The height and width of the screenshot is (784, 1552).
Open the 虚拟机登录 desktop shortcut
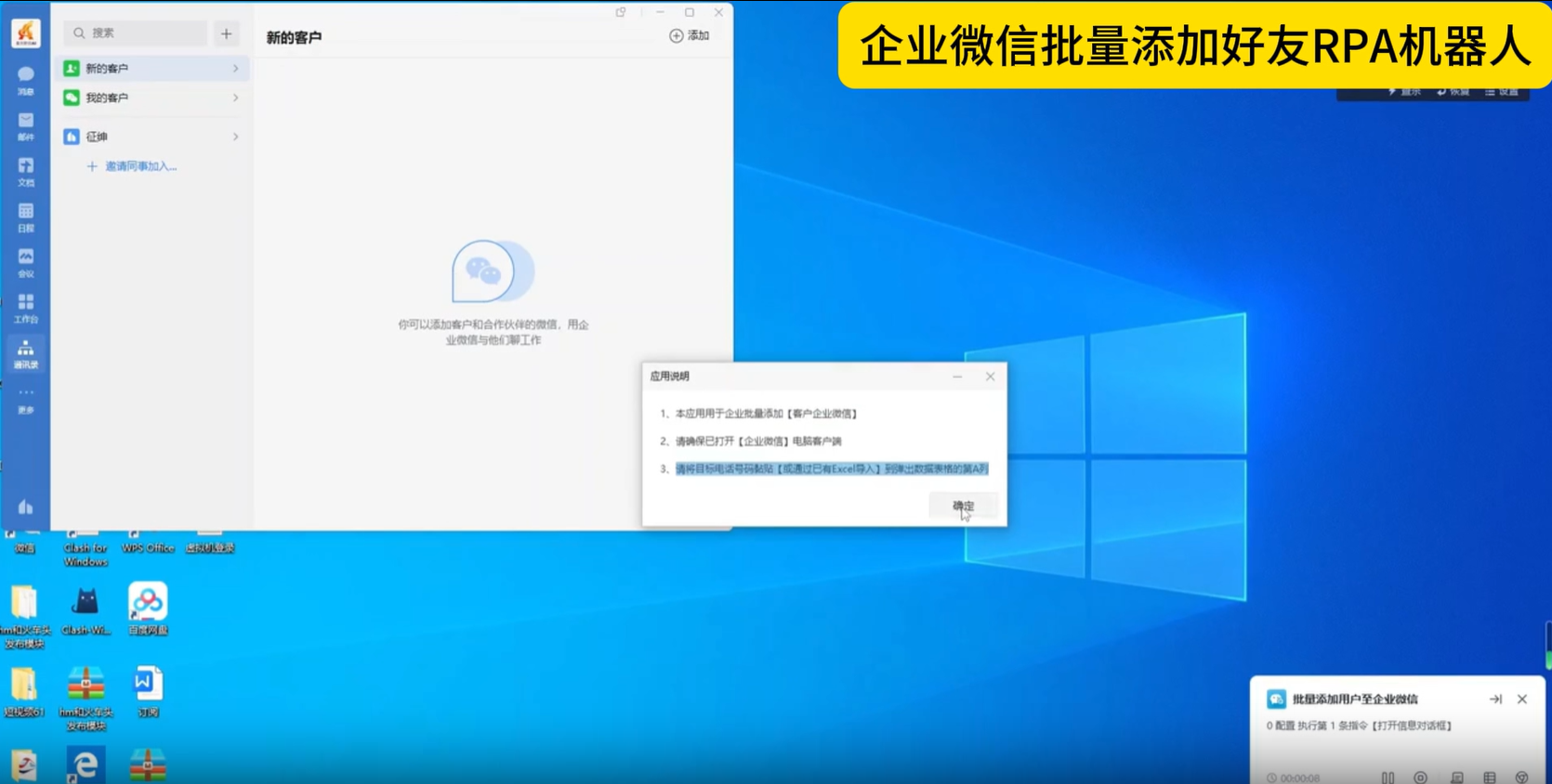[209, 542]
